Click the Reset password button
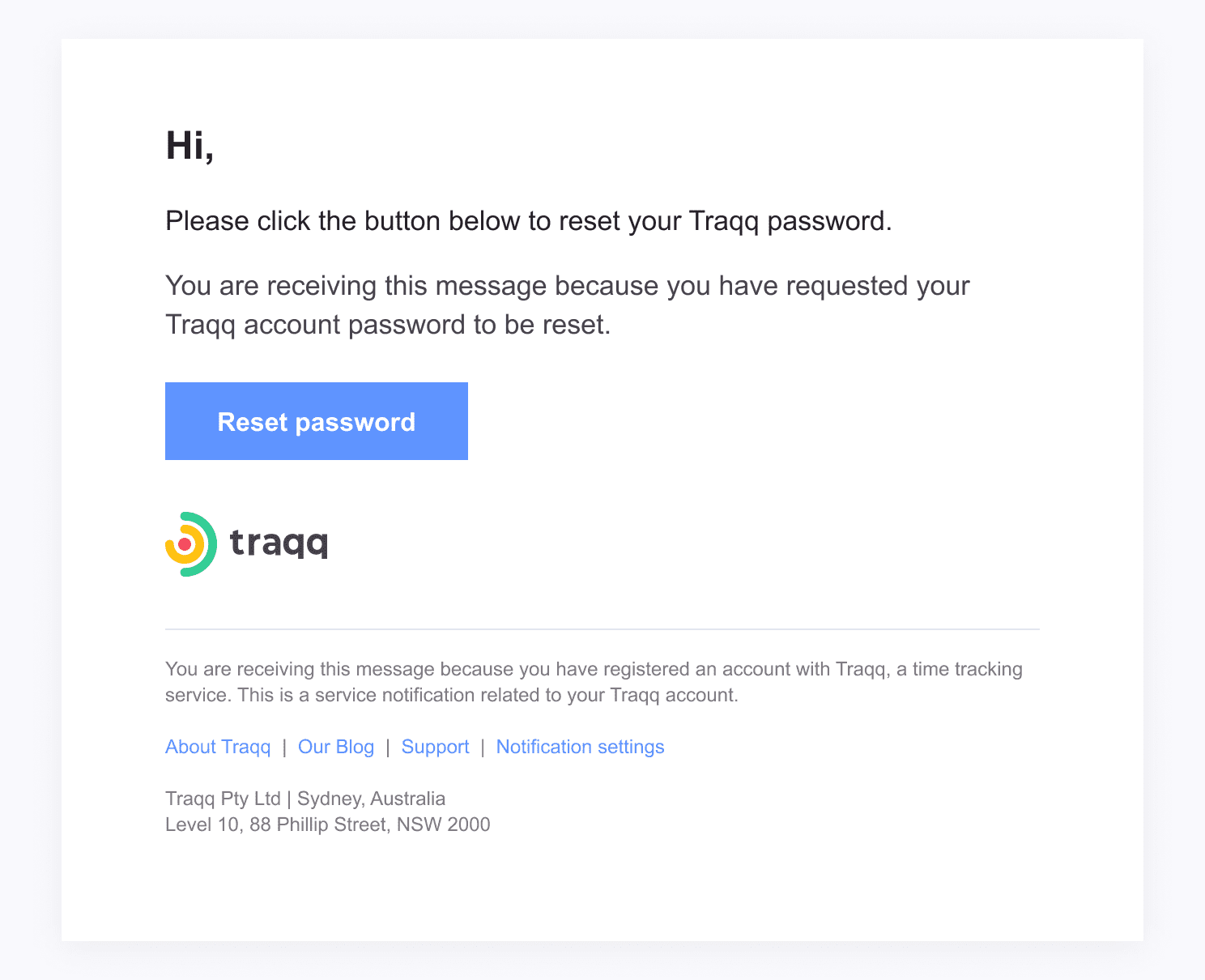This screenshot has height=980, width=1205. pyautogui.click(x=317, y=421)
